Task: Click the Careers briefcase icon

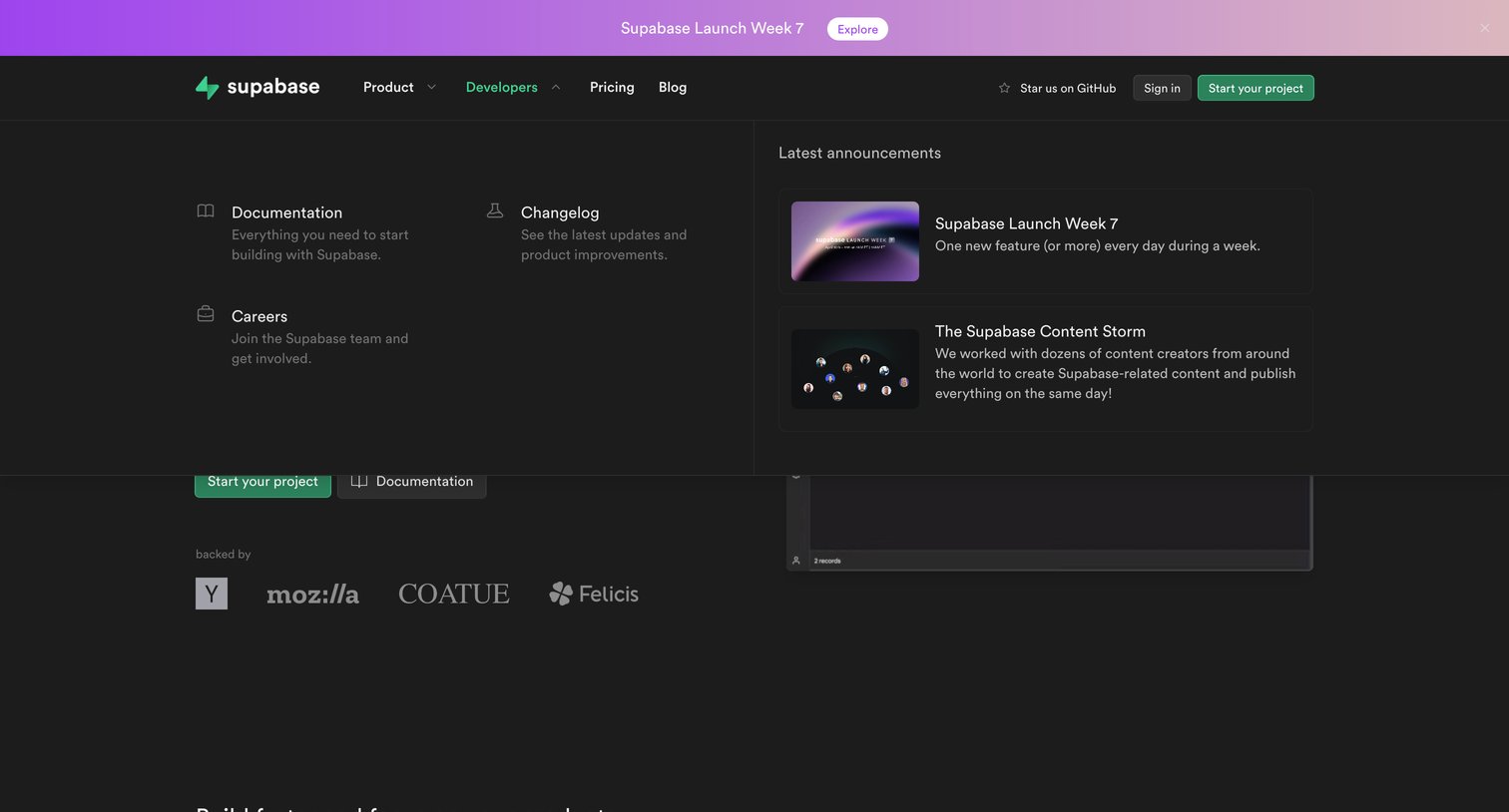Action: click(206, 314)
